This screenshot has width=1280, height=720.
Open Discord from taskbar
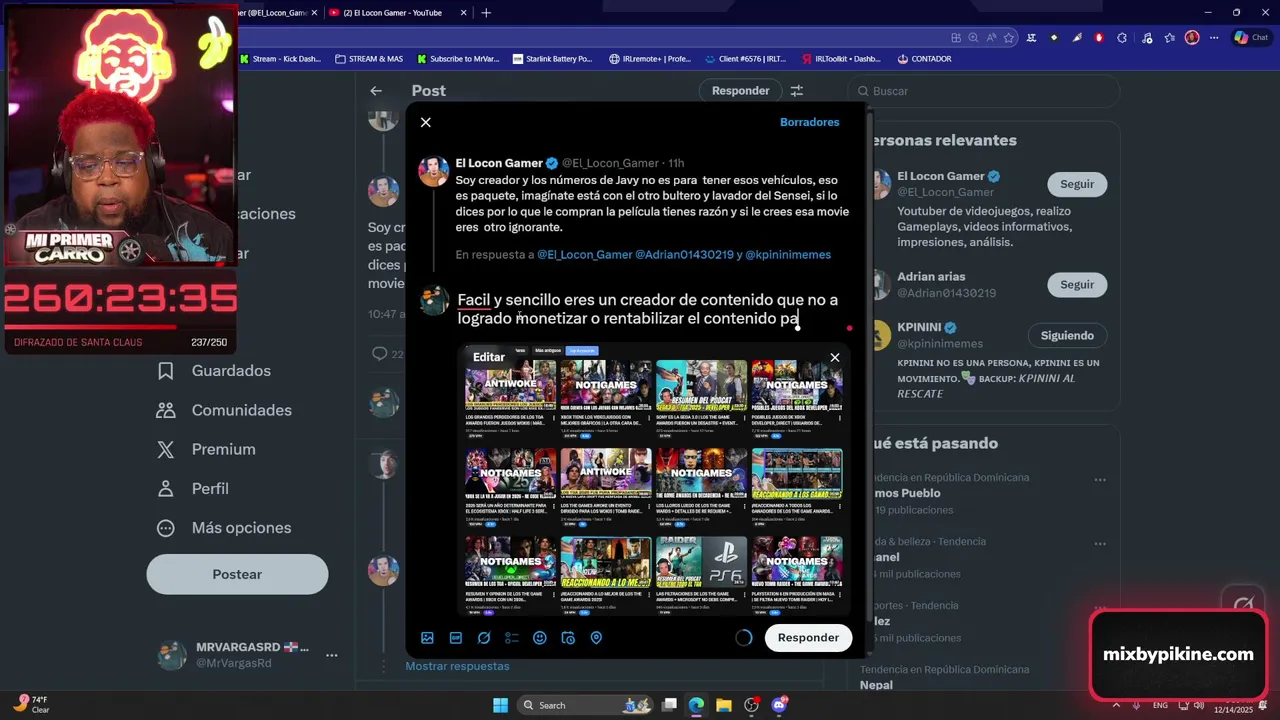point(779,705)
